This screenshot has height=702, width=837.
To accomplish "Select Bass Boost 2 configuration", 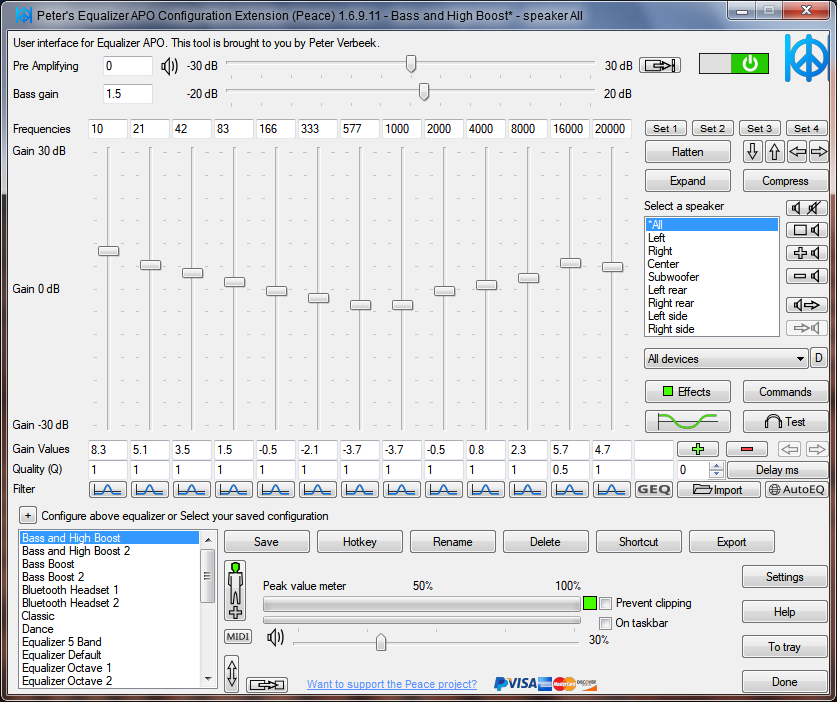I will pyautogui.click(x=109, y=577).
